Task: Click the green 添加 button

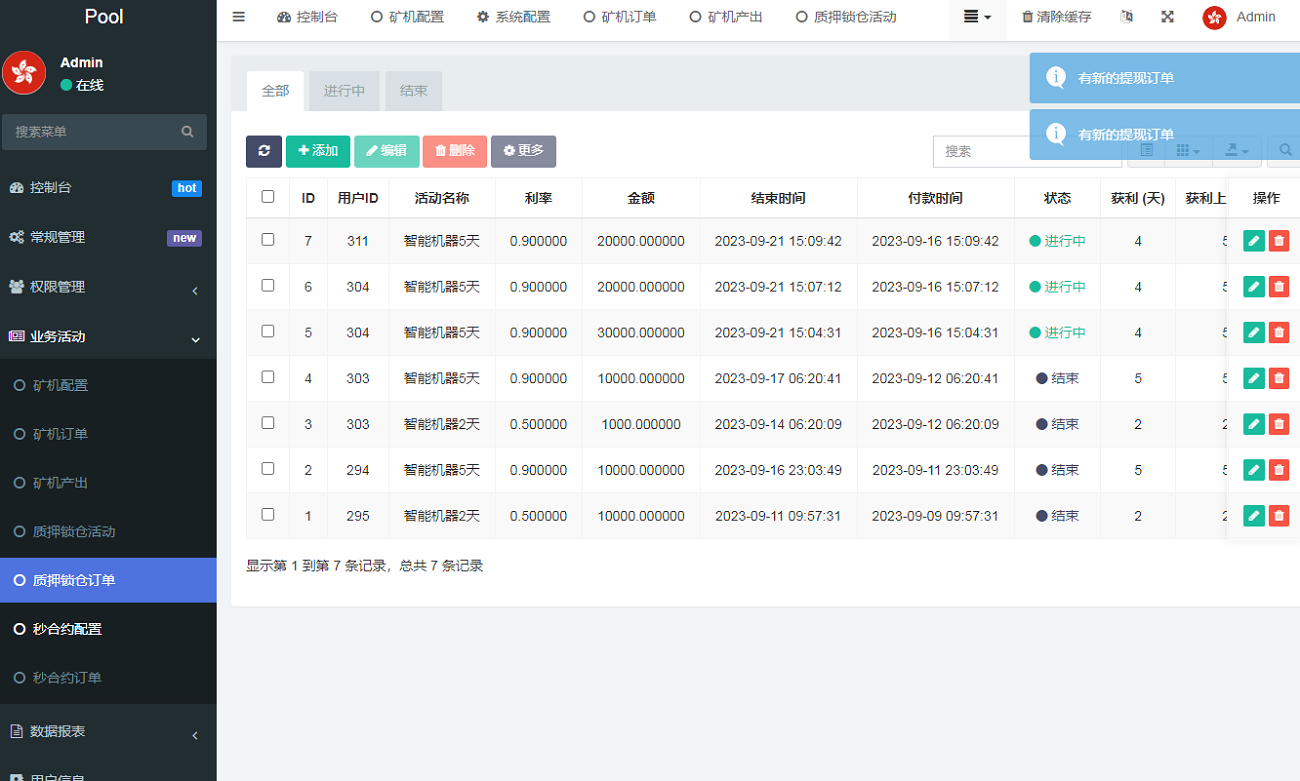Action: [x=318, y=151]
